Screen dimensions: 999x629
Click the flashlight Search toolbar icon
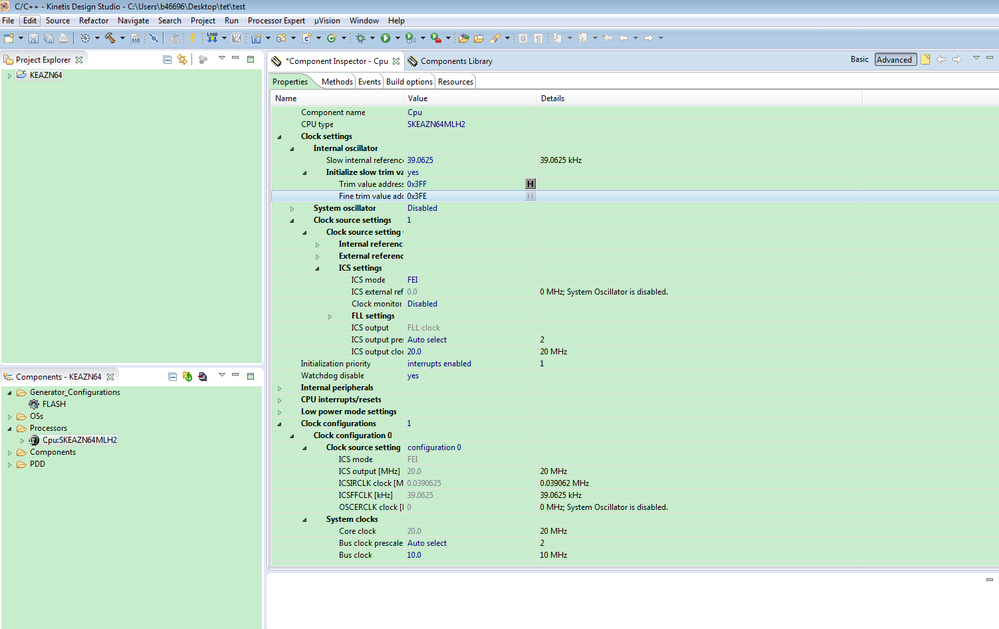coord(495,38)
